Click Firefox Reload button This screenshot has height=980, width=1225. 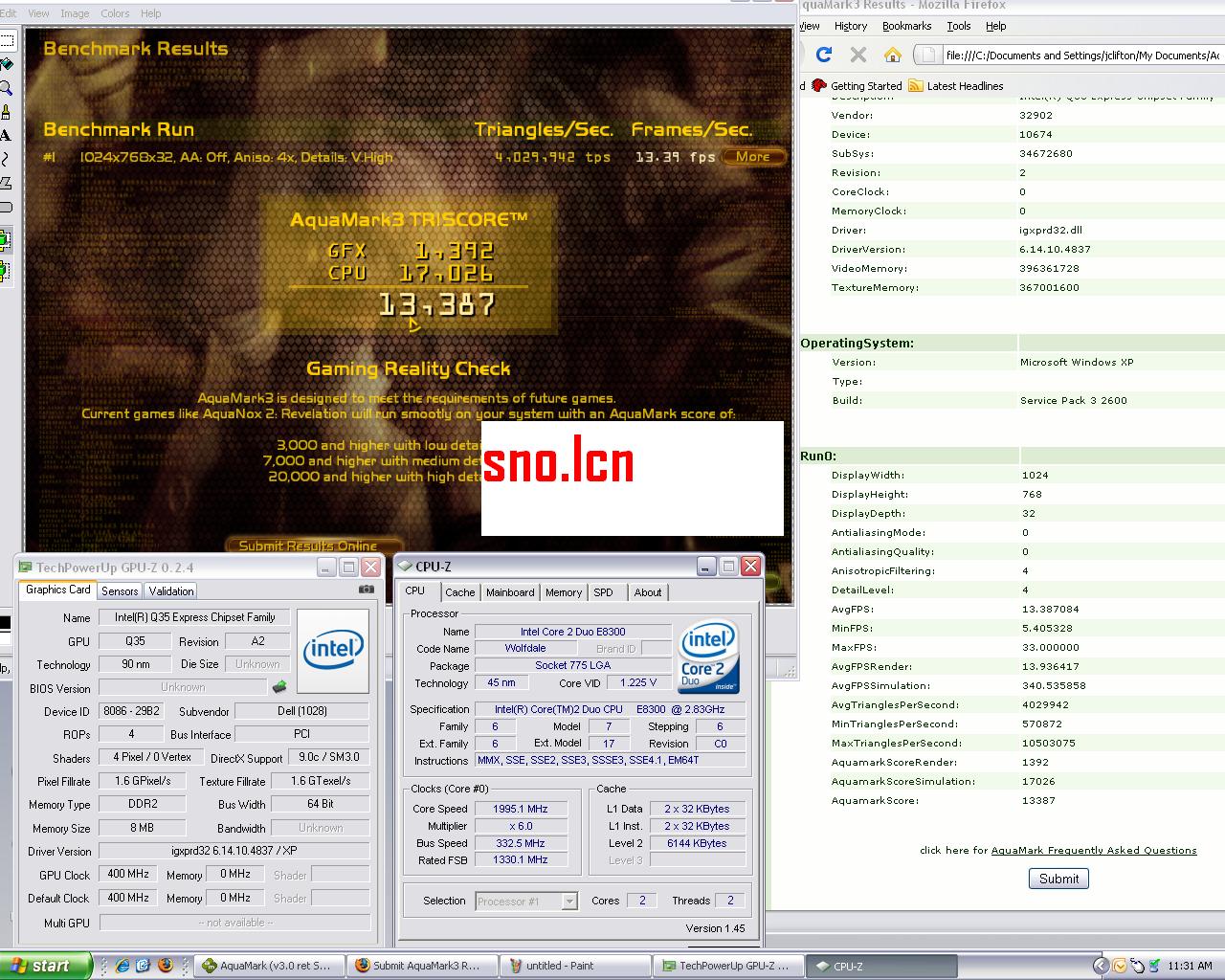(x=824, y=55)
